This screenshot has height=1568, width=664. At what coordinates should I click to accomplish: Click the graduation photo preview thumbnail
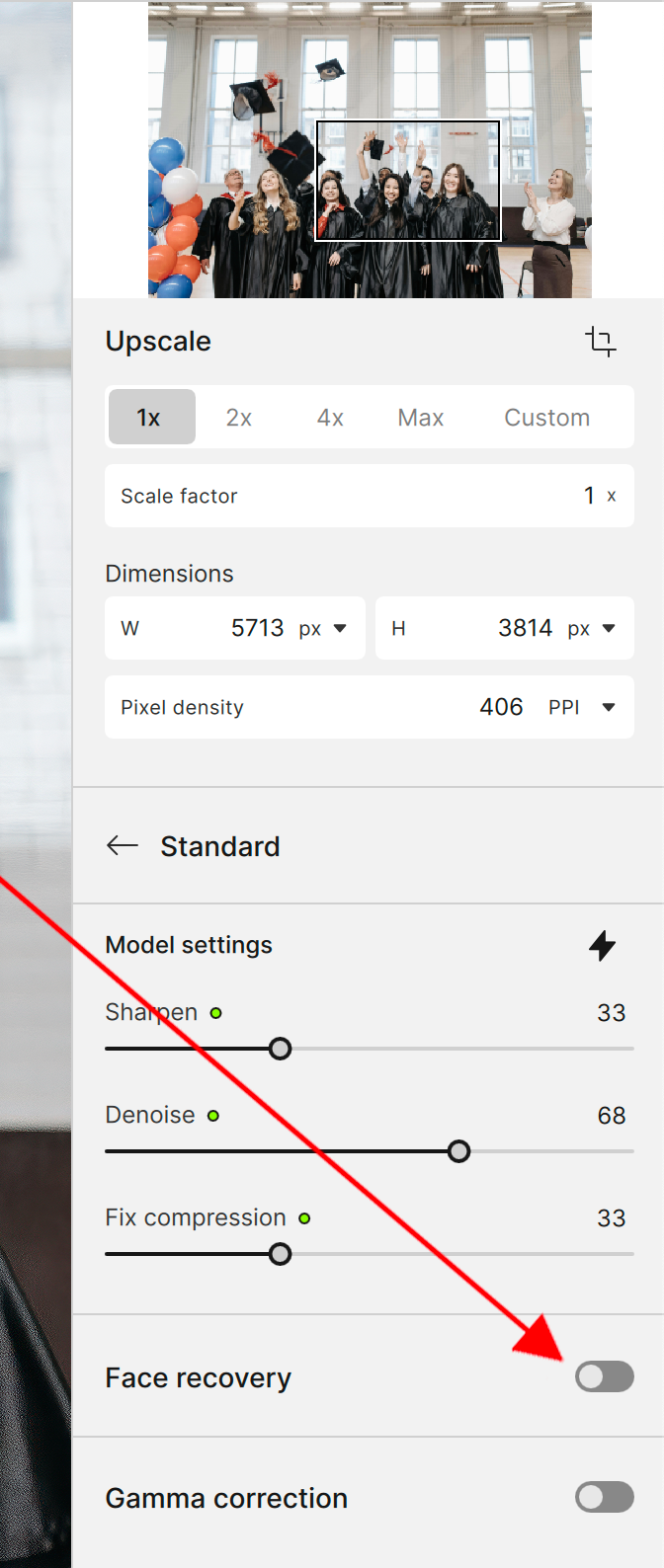click(x=370, y=150)
